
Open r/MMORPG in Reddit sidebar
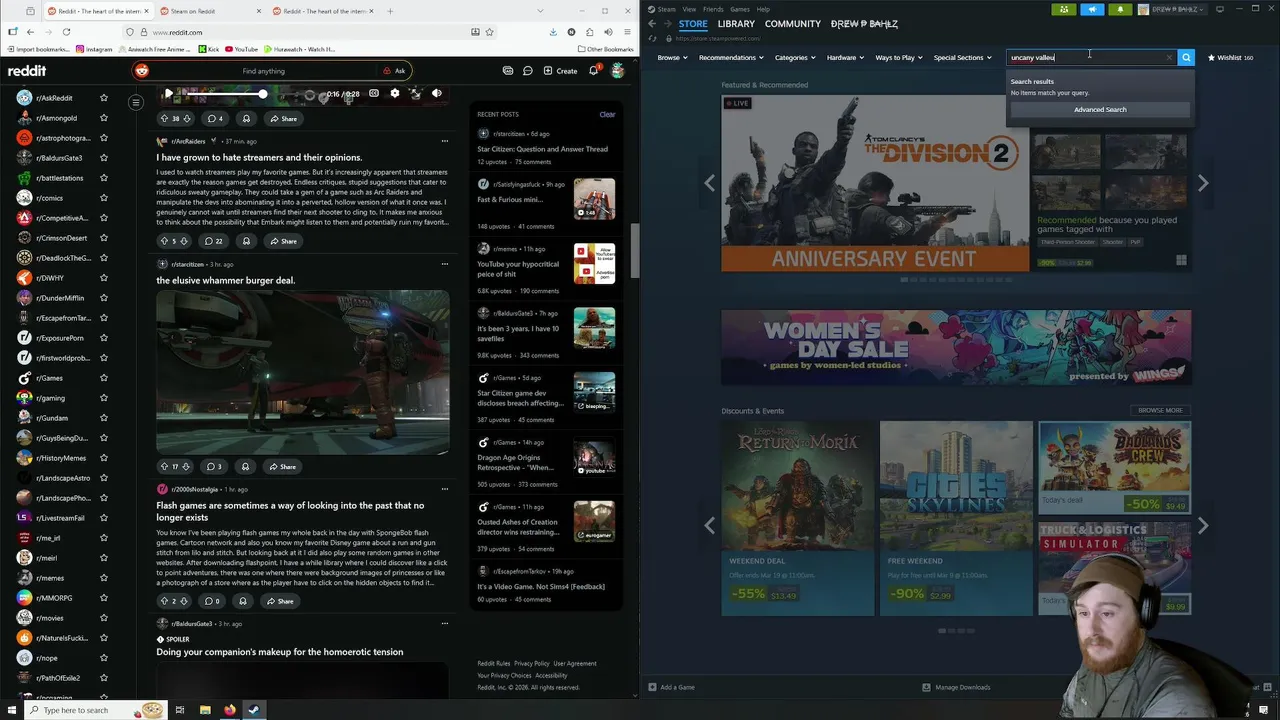click(52, 598)
